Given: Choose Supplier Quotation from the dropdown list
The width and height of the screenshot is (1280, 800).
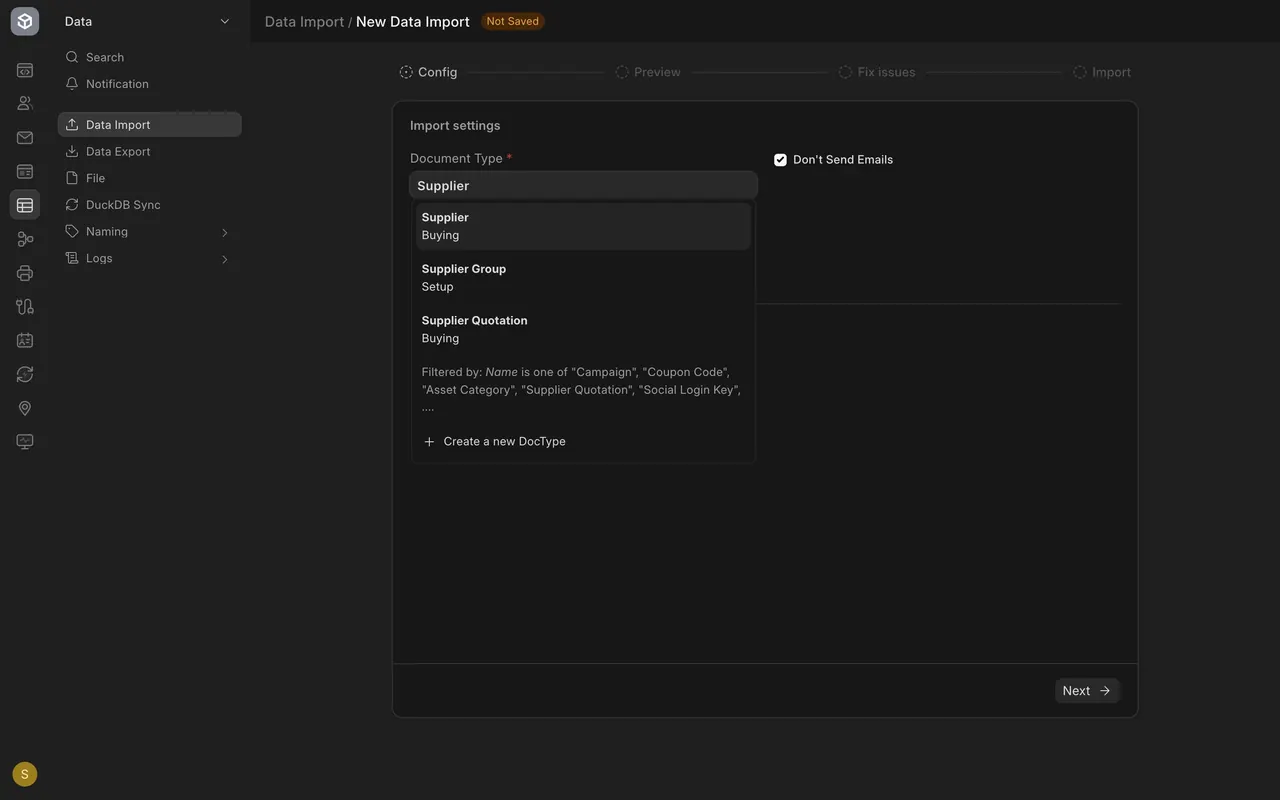Looking at the screenshot, I should pos(583,329).
